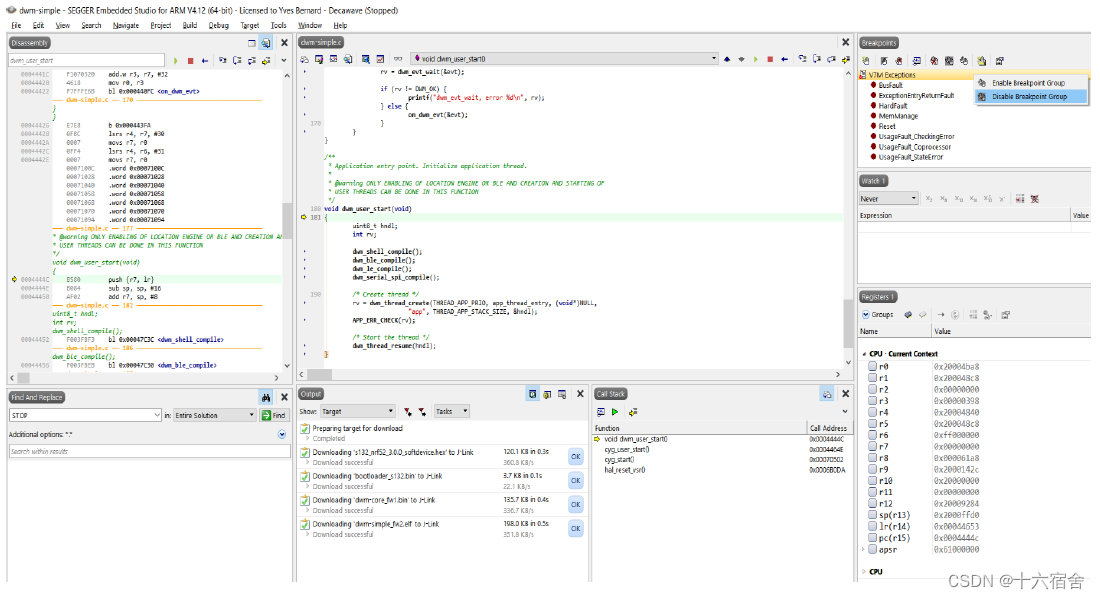The image size is (1100, 599).
Task: Click the red Stop square in editor toolbar
Action: point(770,60)
